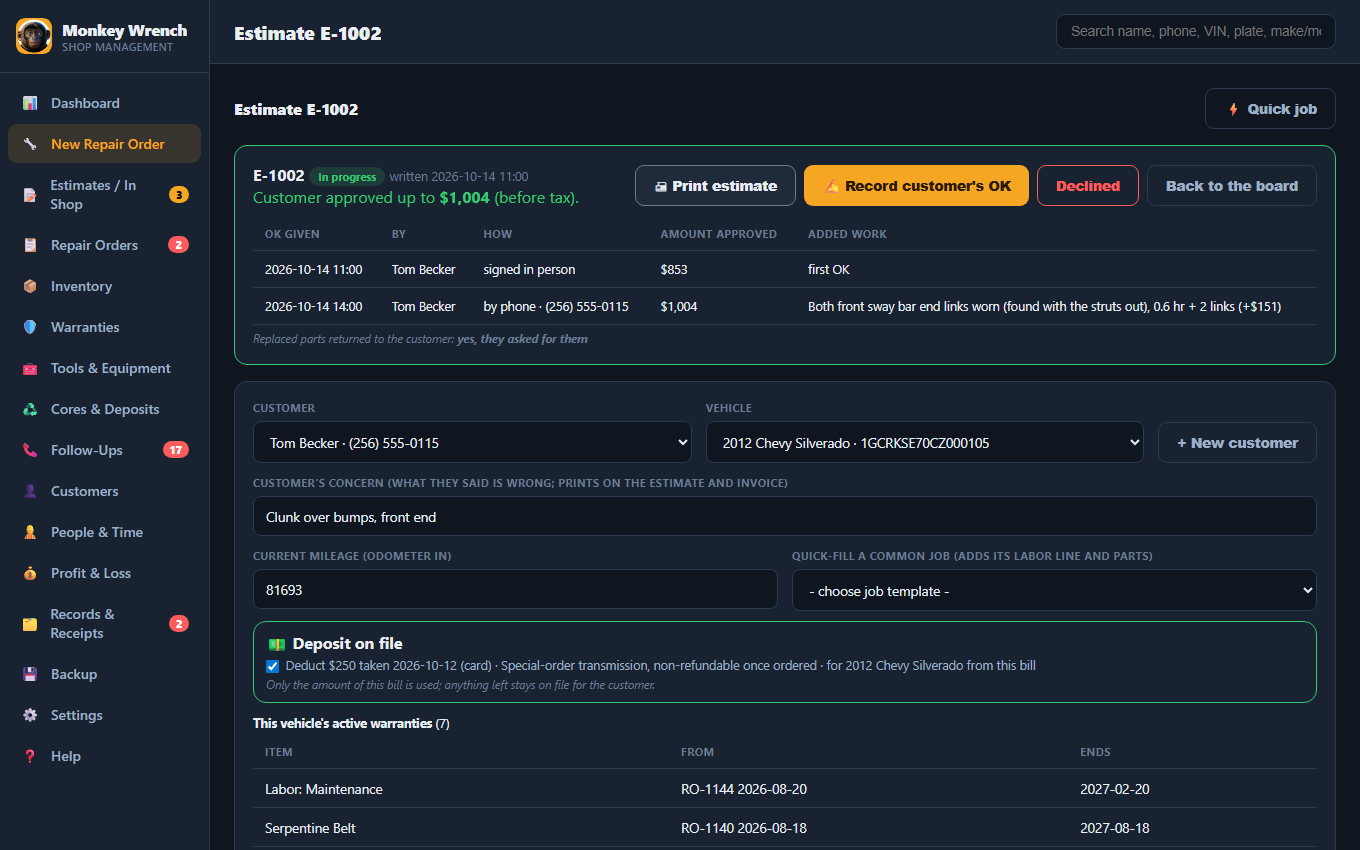Click the current mileage field 81693
The image size is (1360, 850).
[x=515, y=590]
